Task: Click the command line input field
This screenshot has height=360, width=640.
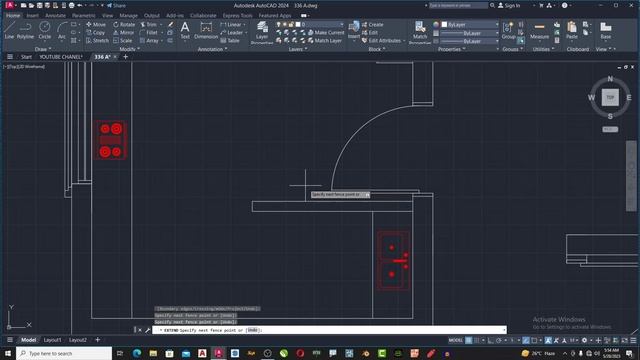Action: (x=329, y=330)
